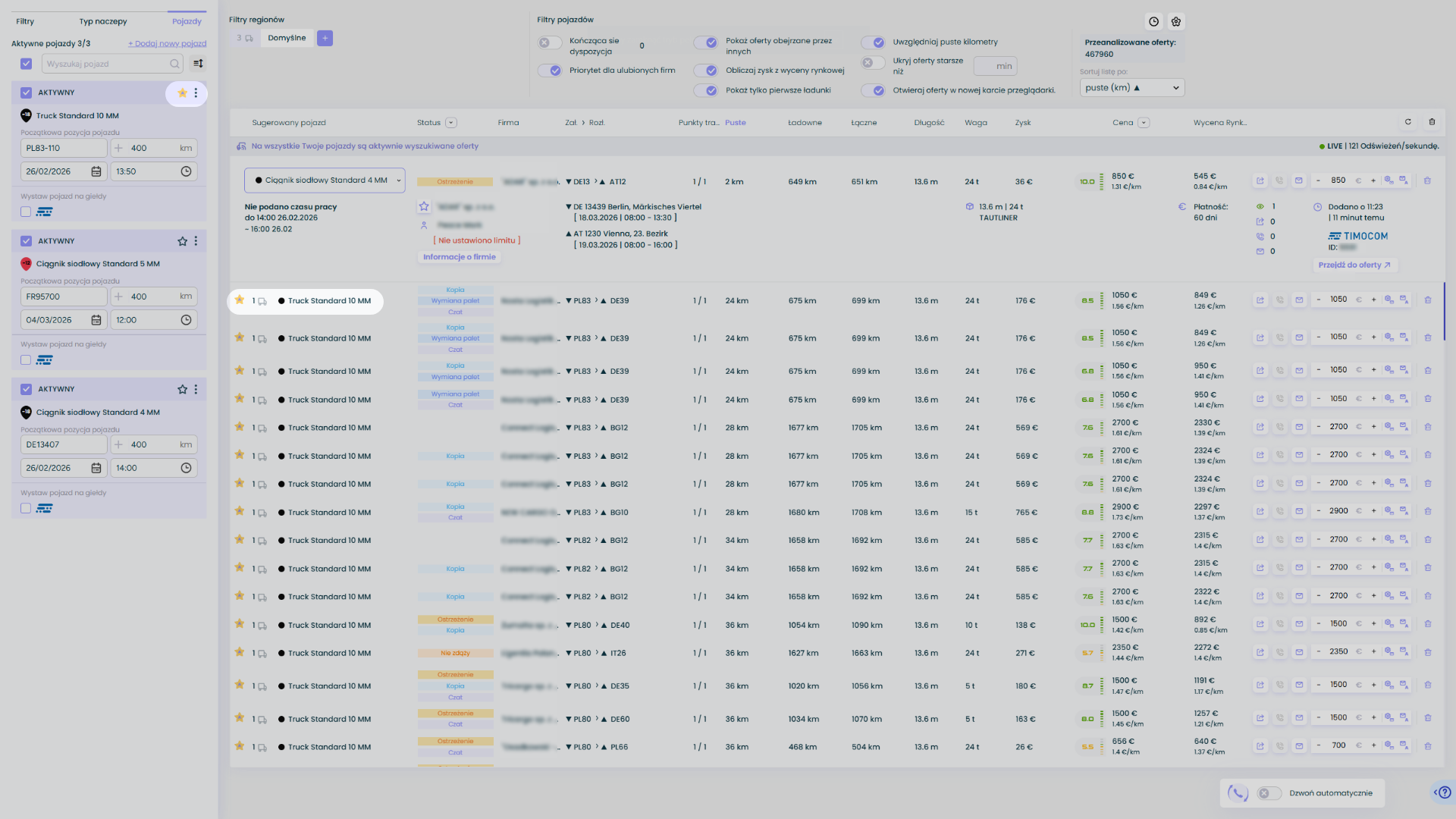Expand the Status column filter dropdown
The width and height of the screenshot is (1456, 819).
point(451,123)
